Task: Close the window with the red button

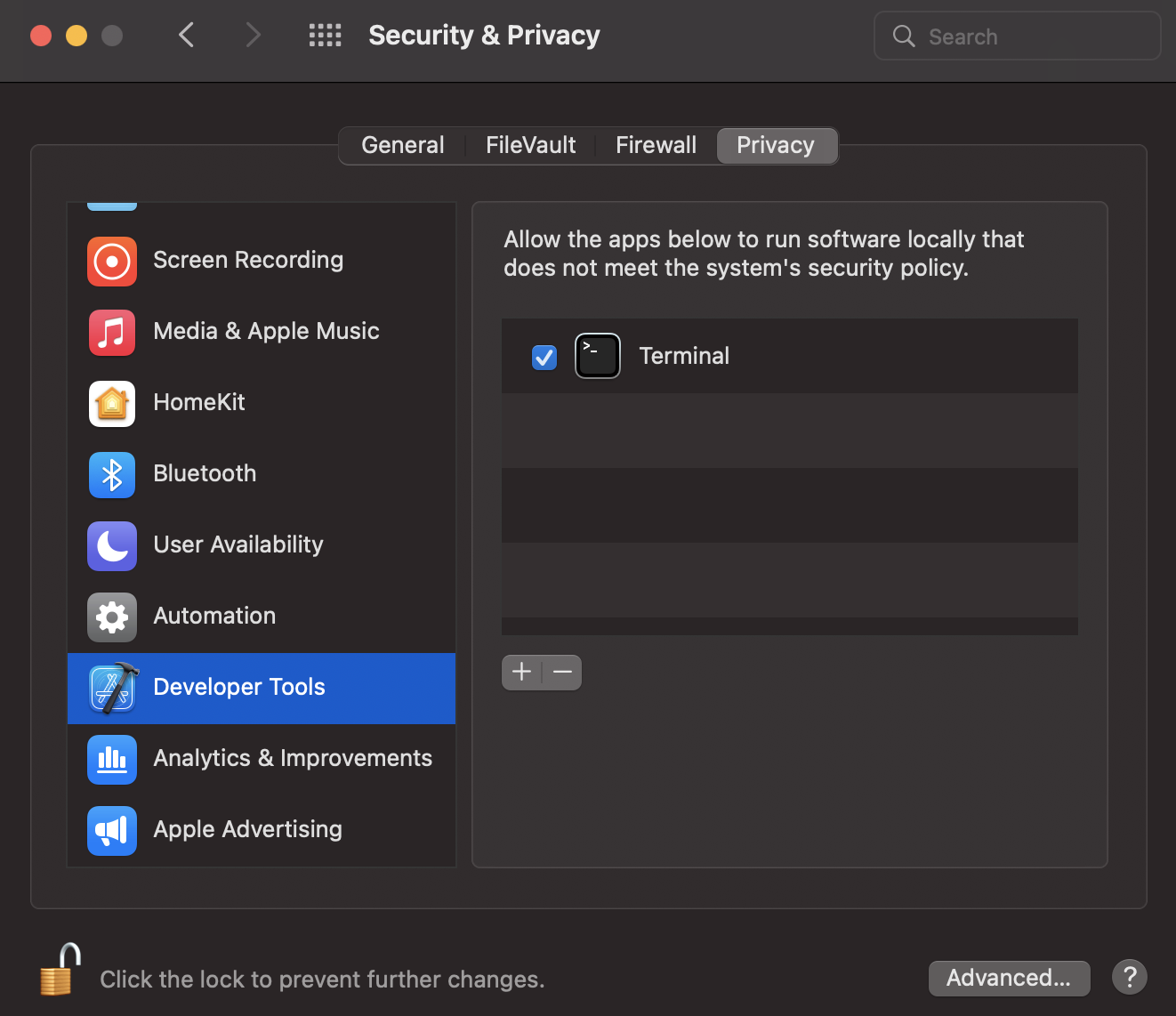Action: [41, 36]
